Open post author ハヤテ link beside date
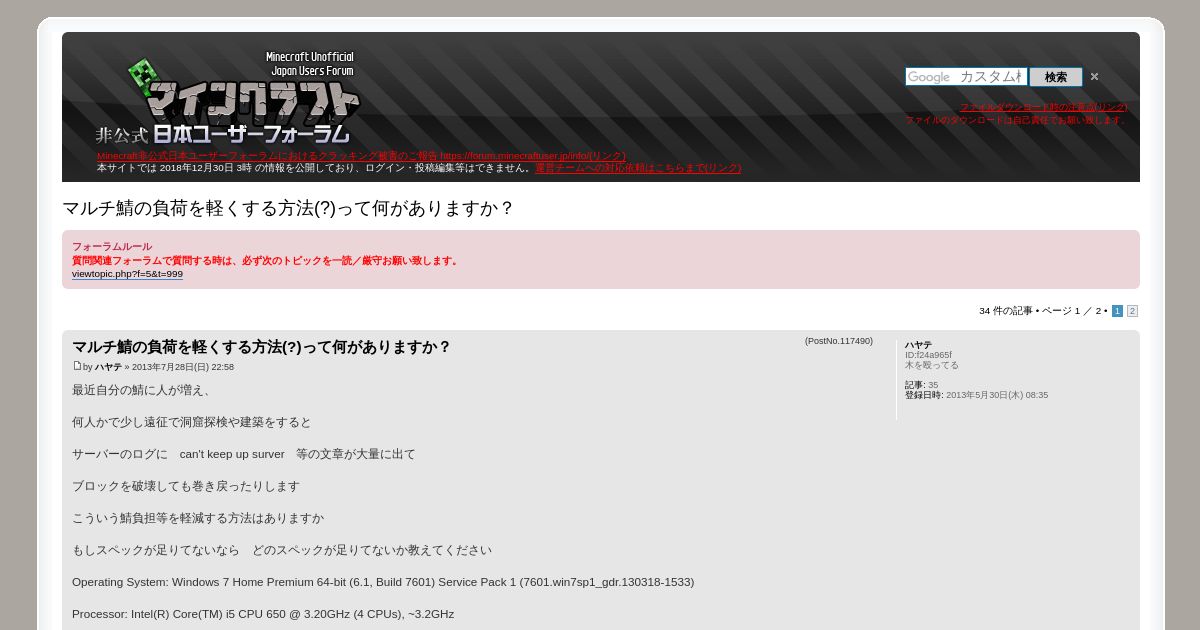 [108, 367]
